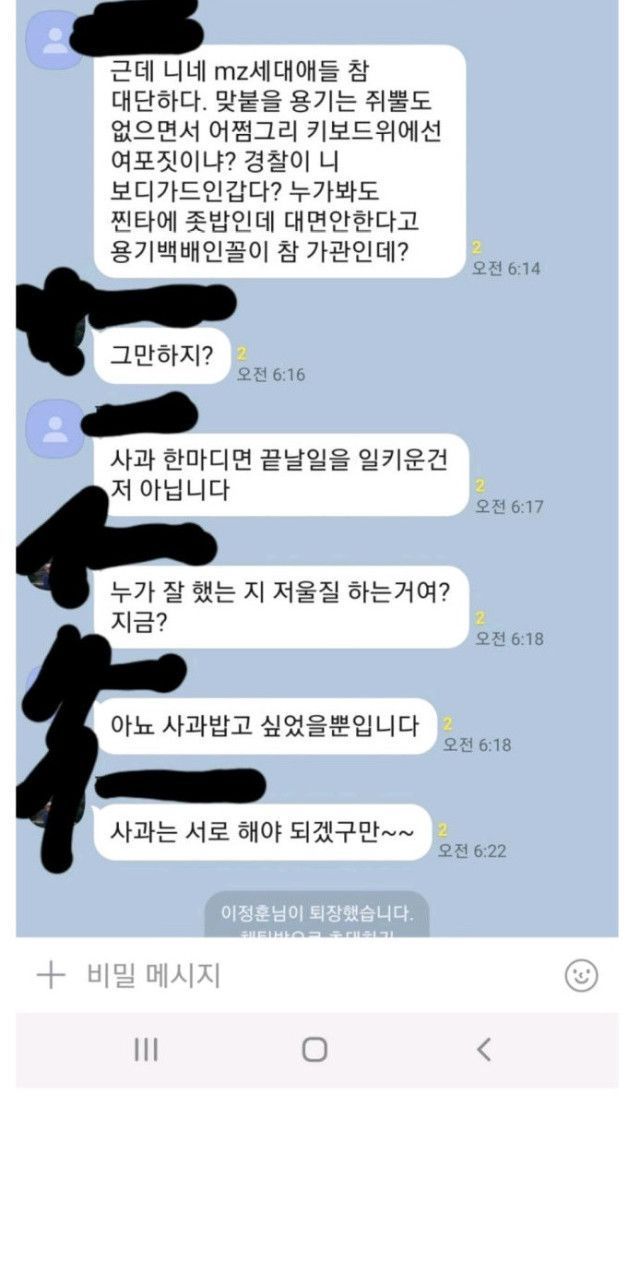Open profile avatar beside the mz세대 message

tap(53, 41)
